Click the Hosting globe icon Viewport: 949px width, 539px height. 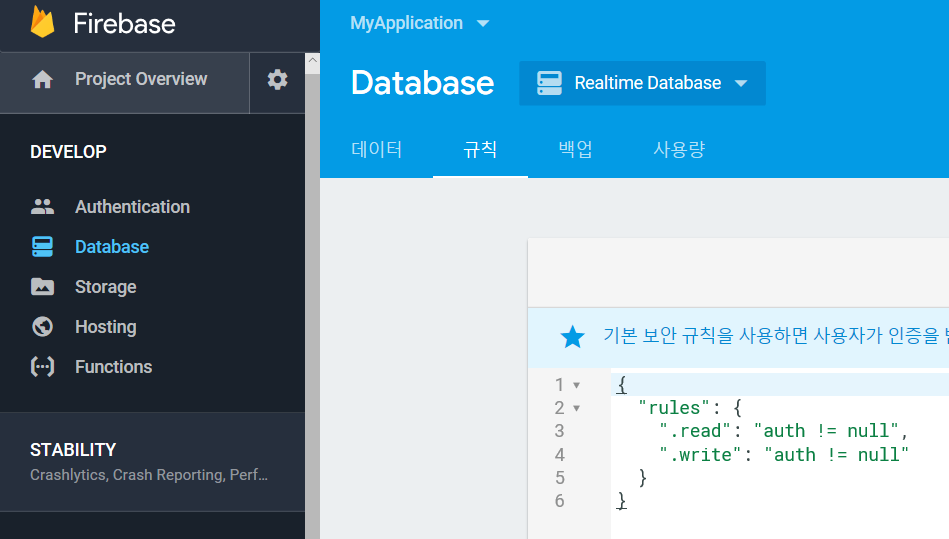point(42,327)
